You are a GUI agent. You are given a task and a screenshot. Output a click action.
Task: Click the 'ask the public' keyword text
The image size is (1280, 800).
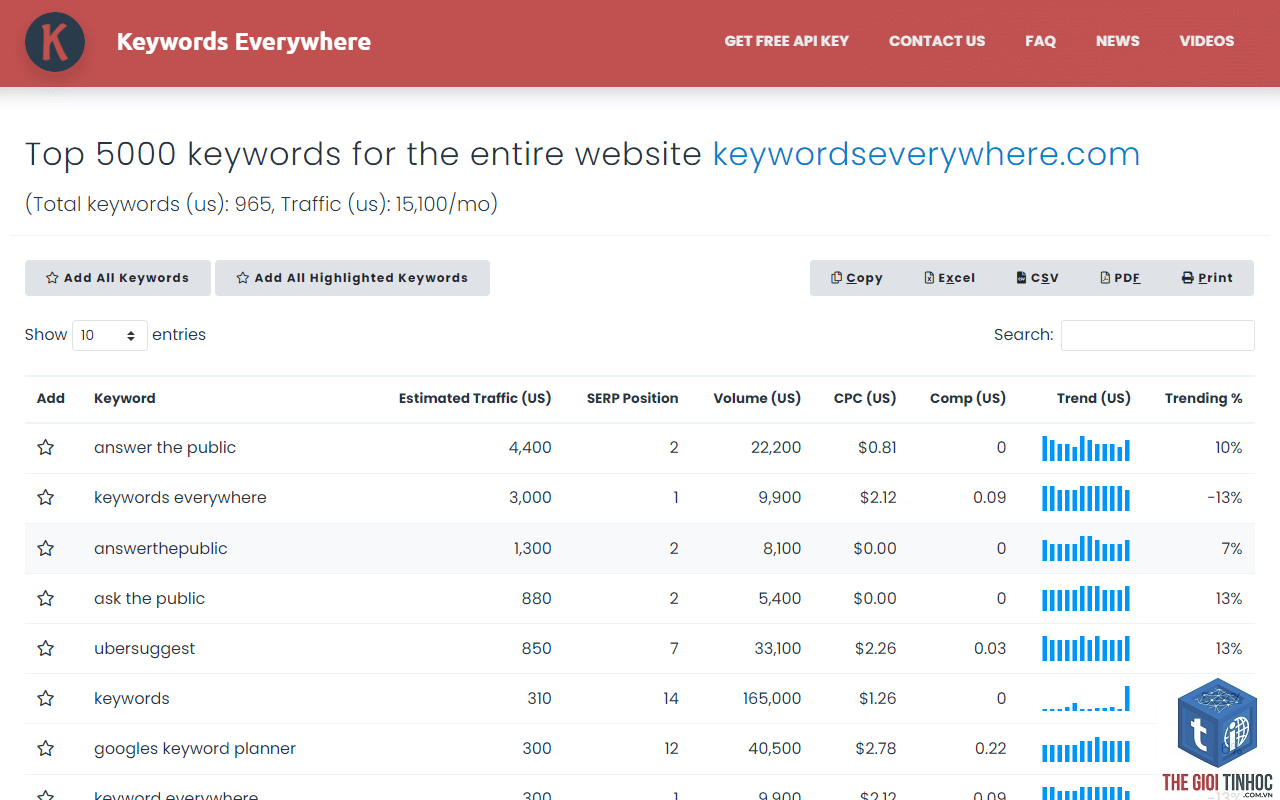tap(150, 598)
